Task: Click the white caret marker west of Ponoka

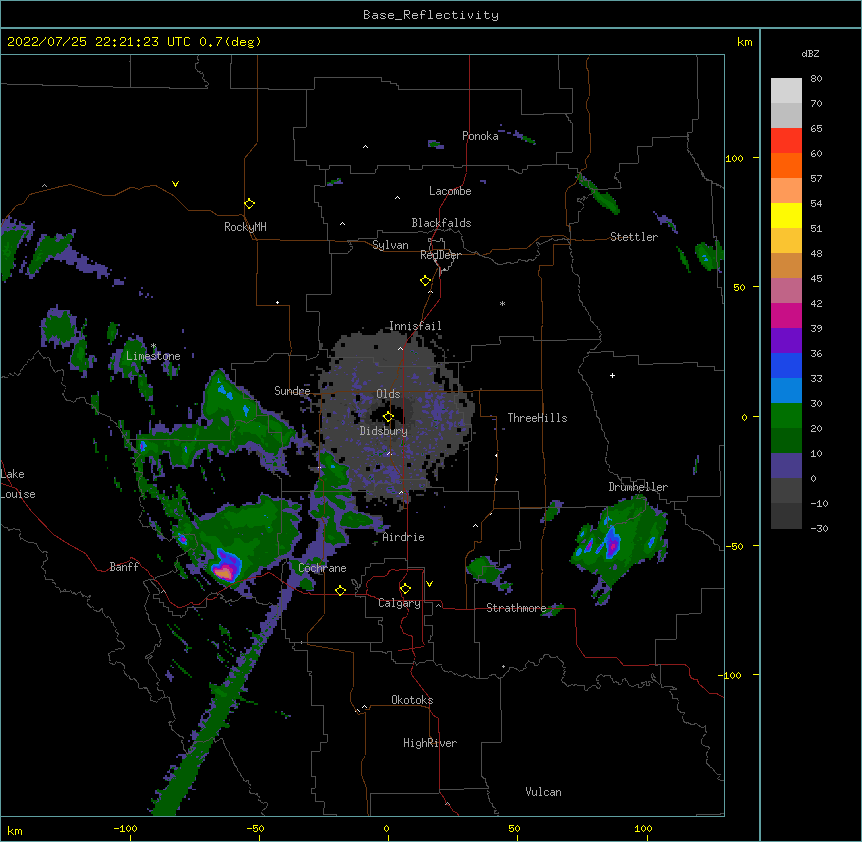Action: pyautogui.click(x=365, y=147)
